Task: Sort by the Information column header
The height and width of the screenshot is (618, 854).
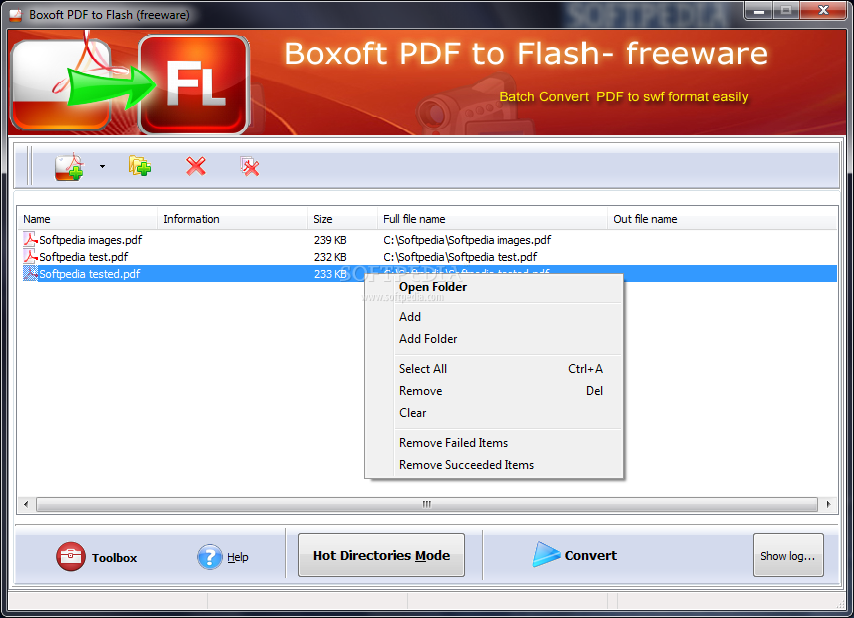Action: pos(233,219)
